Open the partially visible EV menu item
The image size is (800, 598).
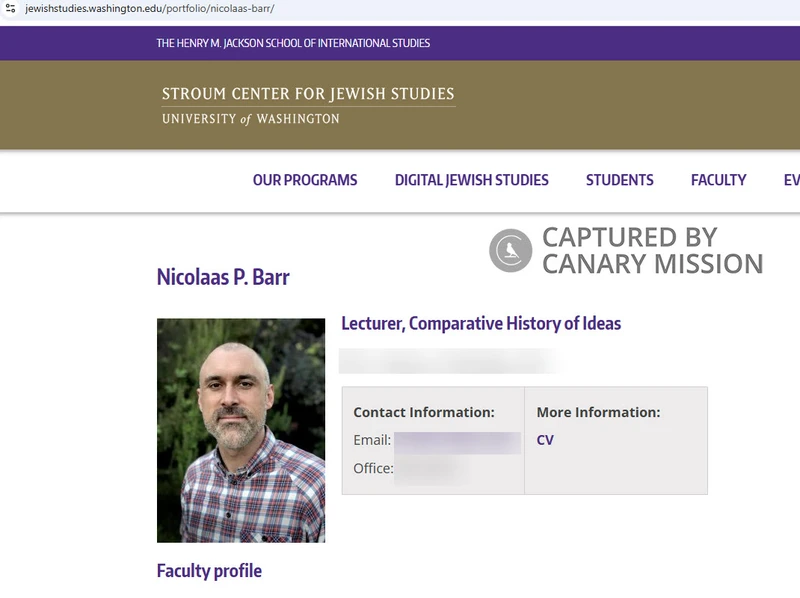(x=791, y=180)
